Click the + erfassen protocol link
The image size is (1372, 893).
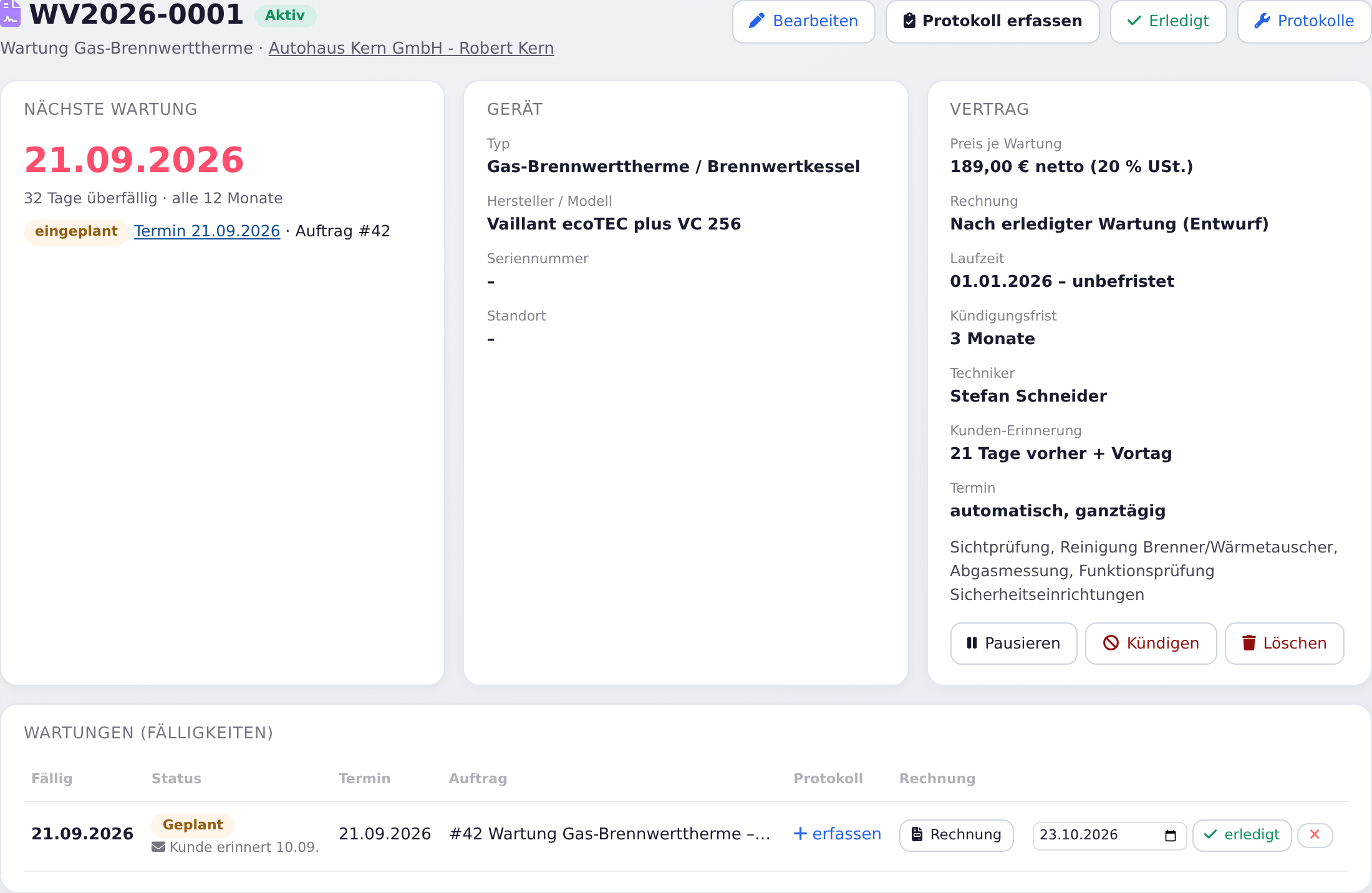[x=837, y=834]
